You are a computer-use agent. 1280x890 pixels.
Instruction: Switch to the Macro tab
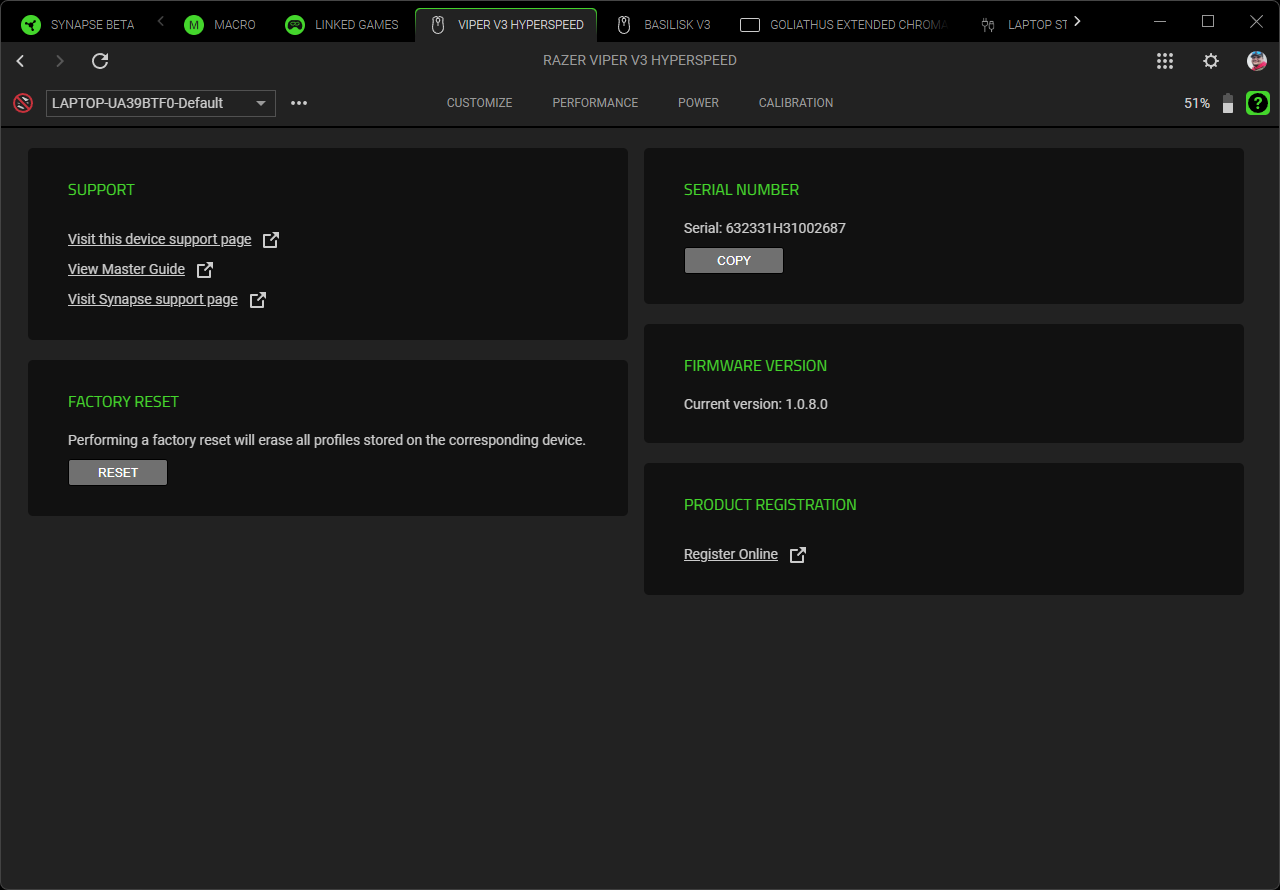221,24
